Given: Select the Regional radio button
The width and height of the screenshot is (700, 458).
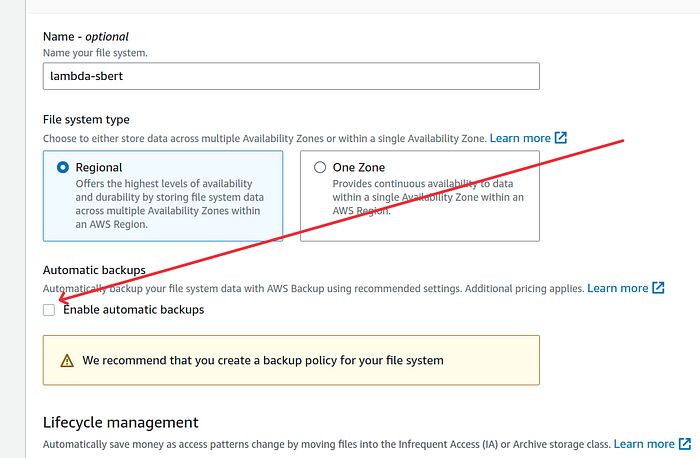Looking at the screenshot, I should [63, 167].
